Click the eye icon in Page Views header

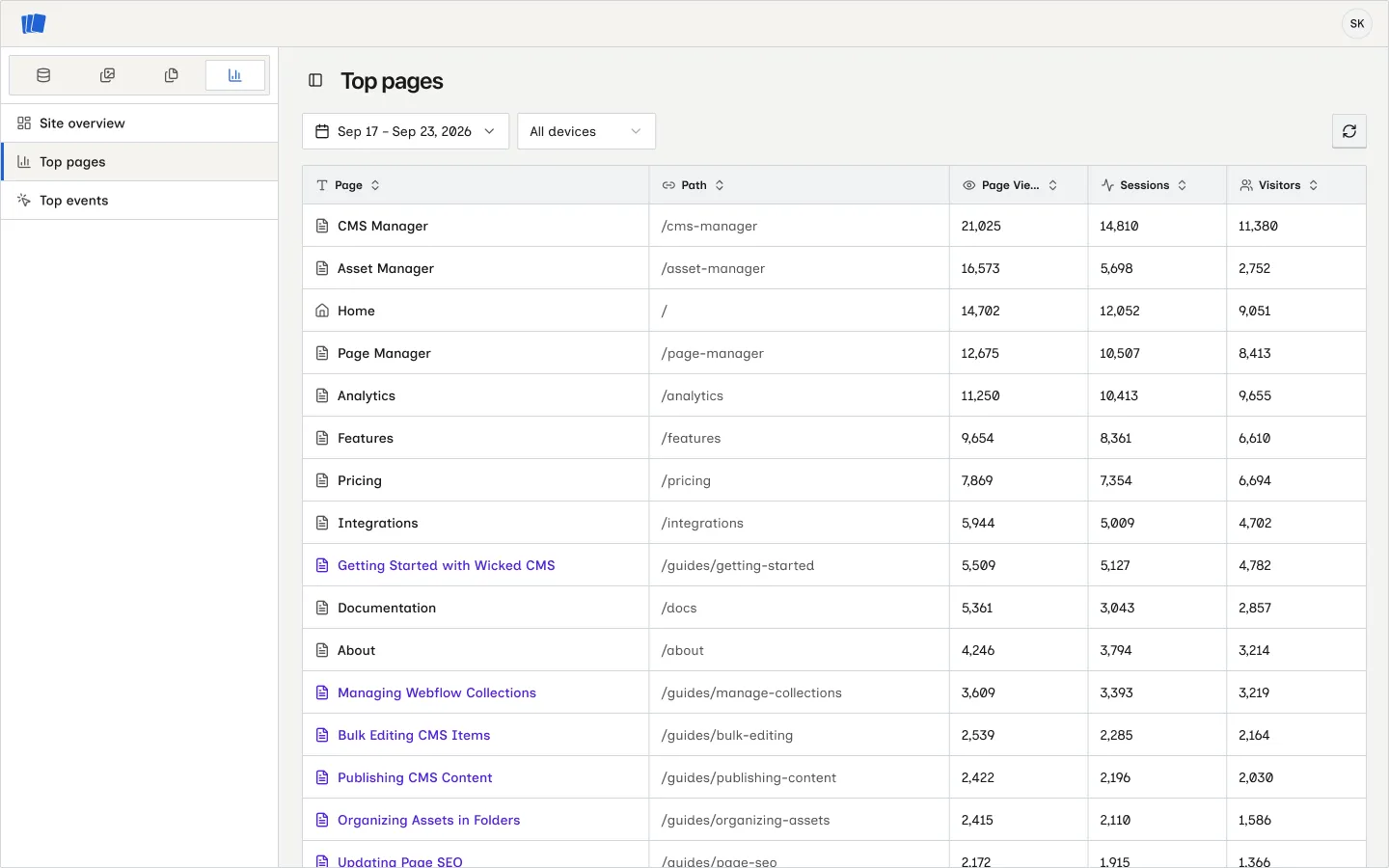click(969, 185)
